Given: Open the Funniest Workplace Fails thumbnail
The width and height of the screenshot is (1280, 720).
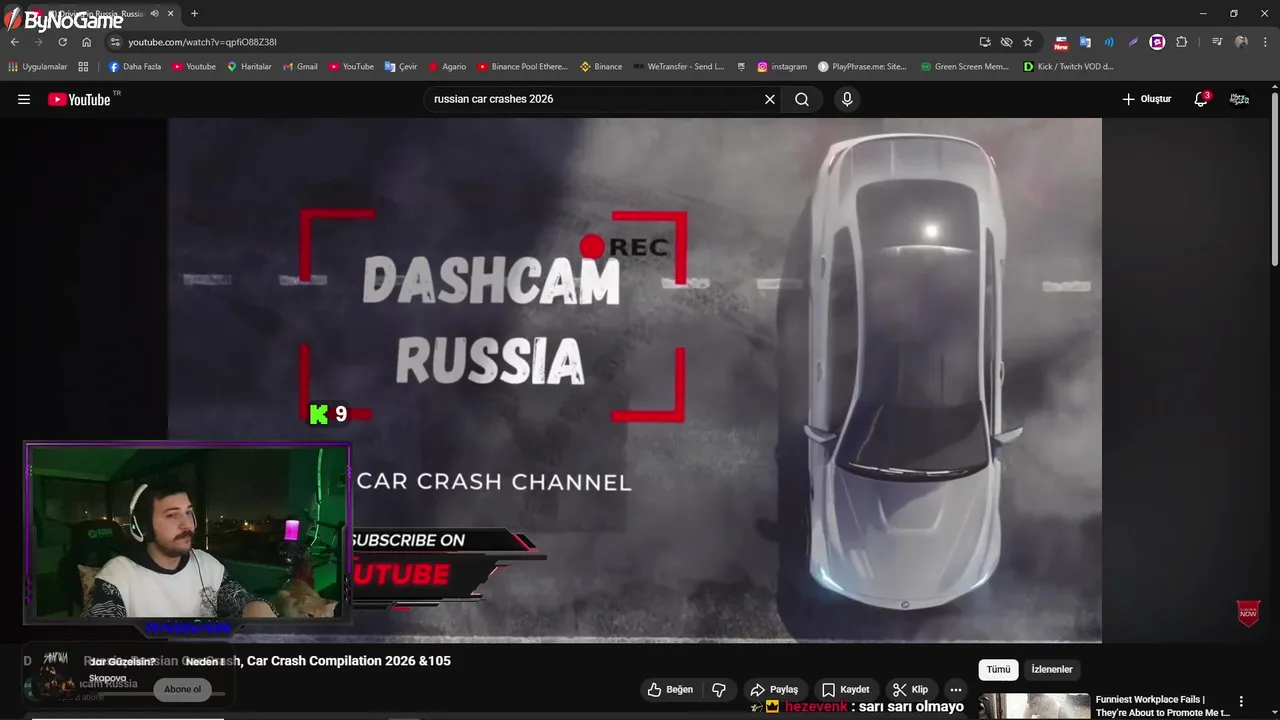Looking at the screenshot, I should (1035, 706).
